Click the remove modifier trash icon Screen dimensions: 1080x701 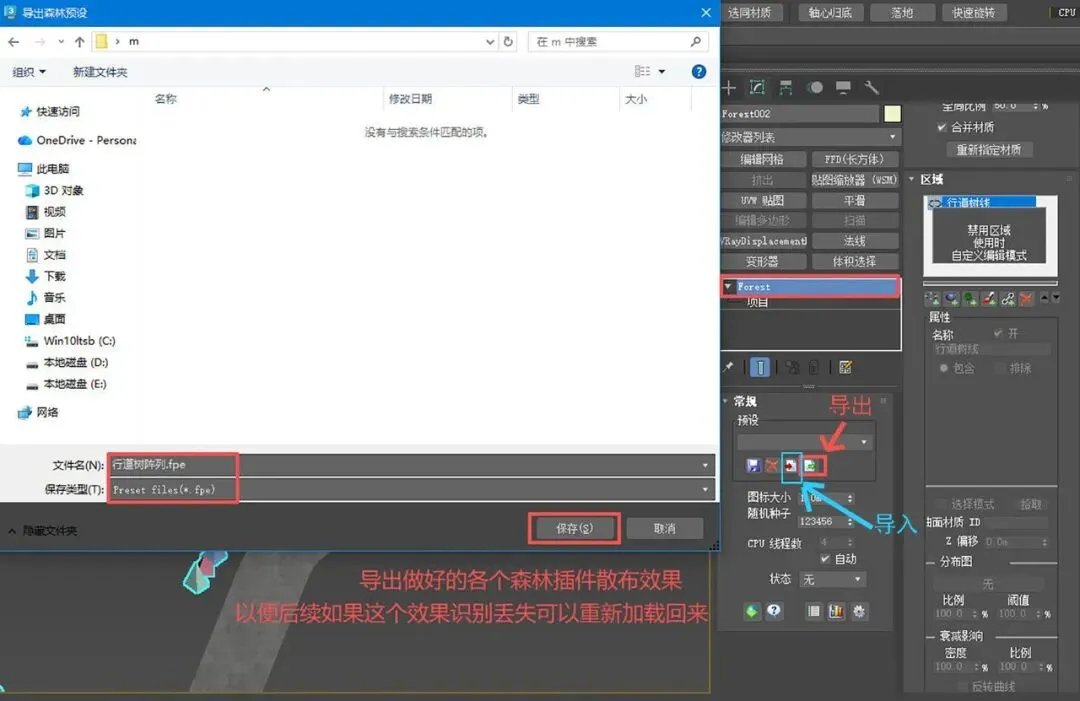814,368
